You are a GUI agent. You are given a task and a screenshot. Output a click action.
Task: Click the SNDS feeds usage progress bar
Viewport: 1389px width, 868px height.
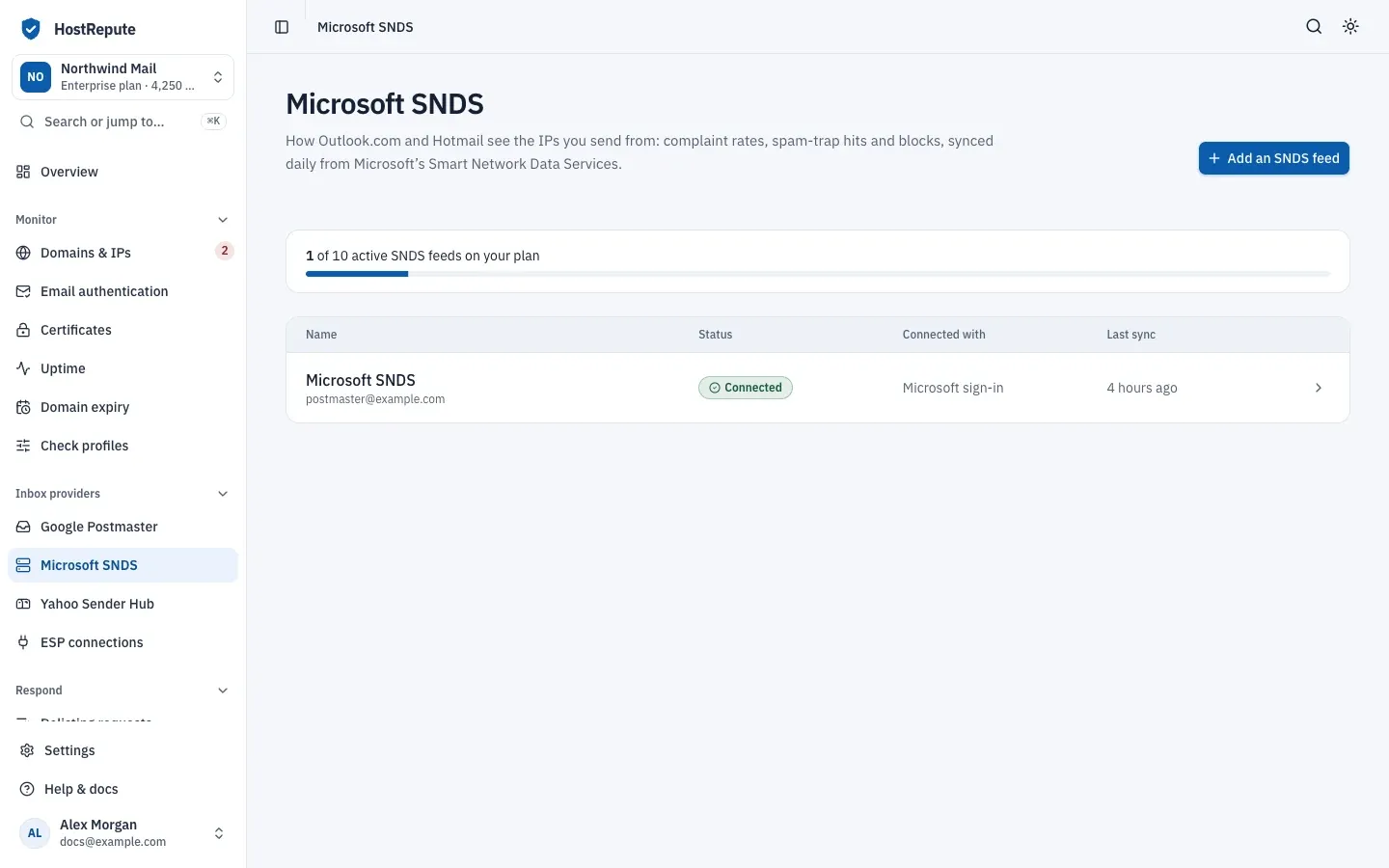818,274
